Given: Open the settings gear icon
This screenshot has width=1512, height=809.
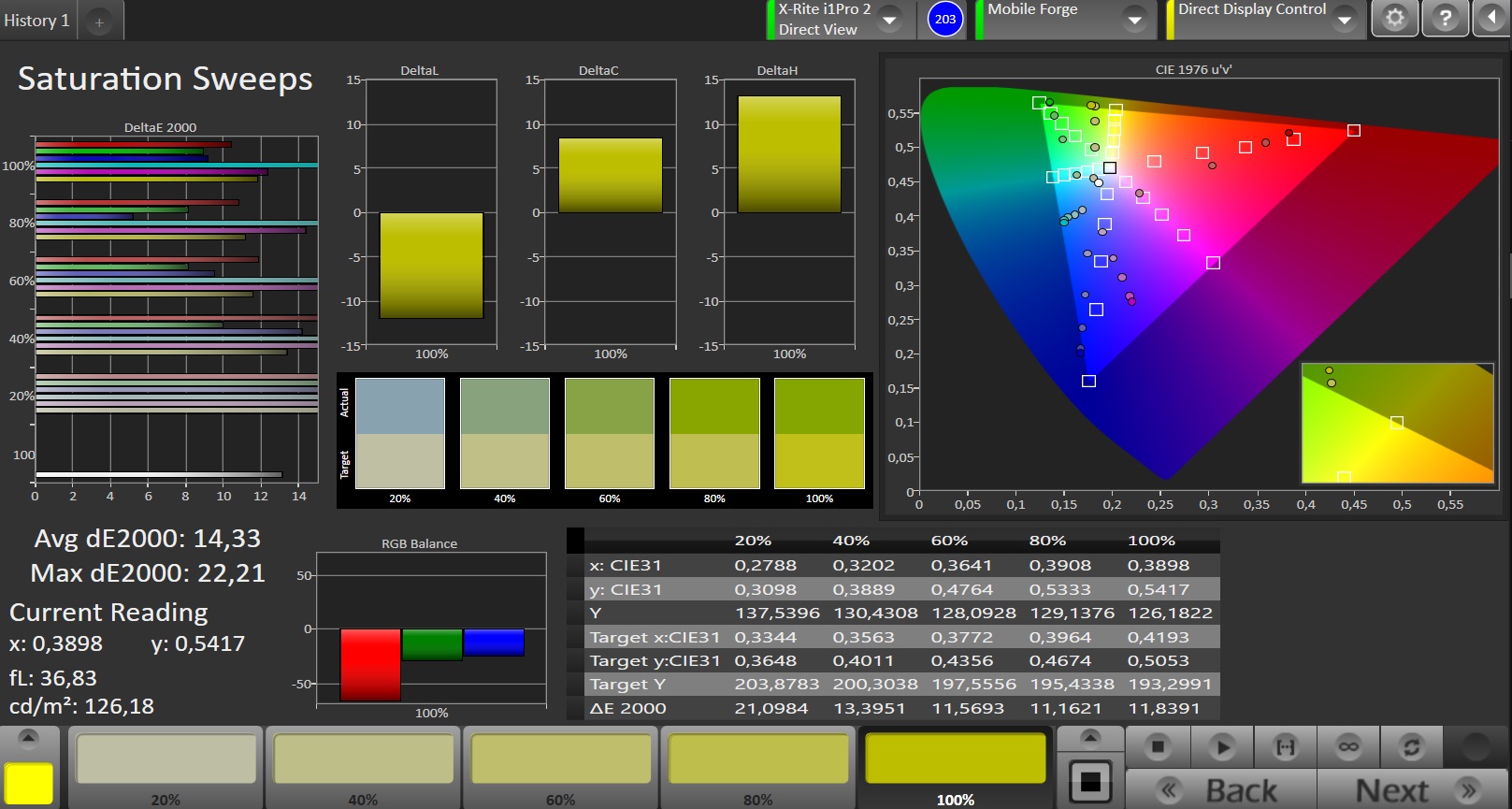Looking at the screenshot, I should click(1394, 19).
